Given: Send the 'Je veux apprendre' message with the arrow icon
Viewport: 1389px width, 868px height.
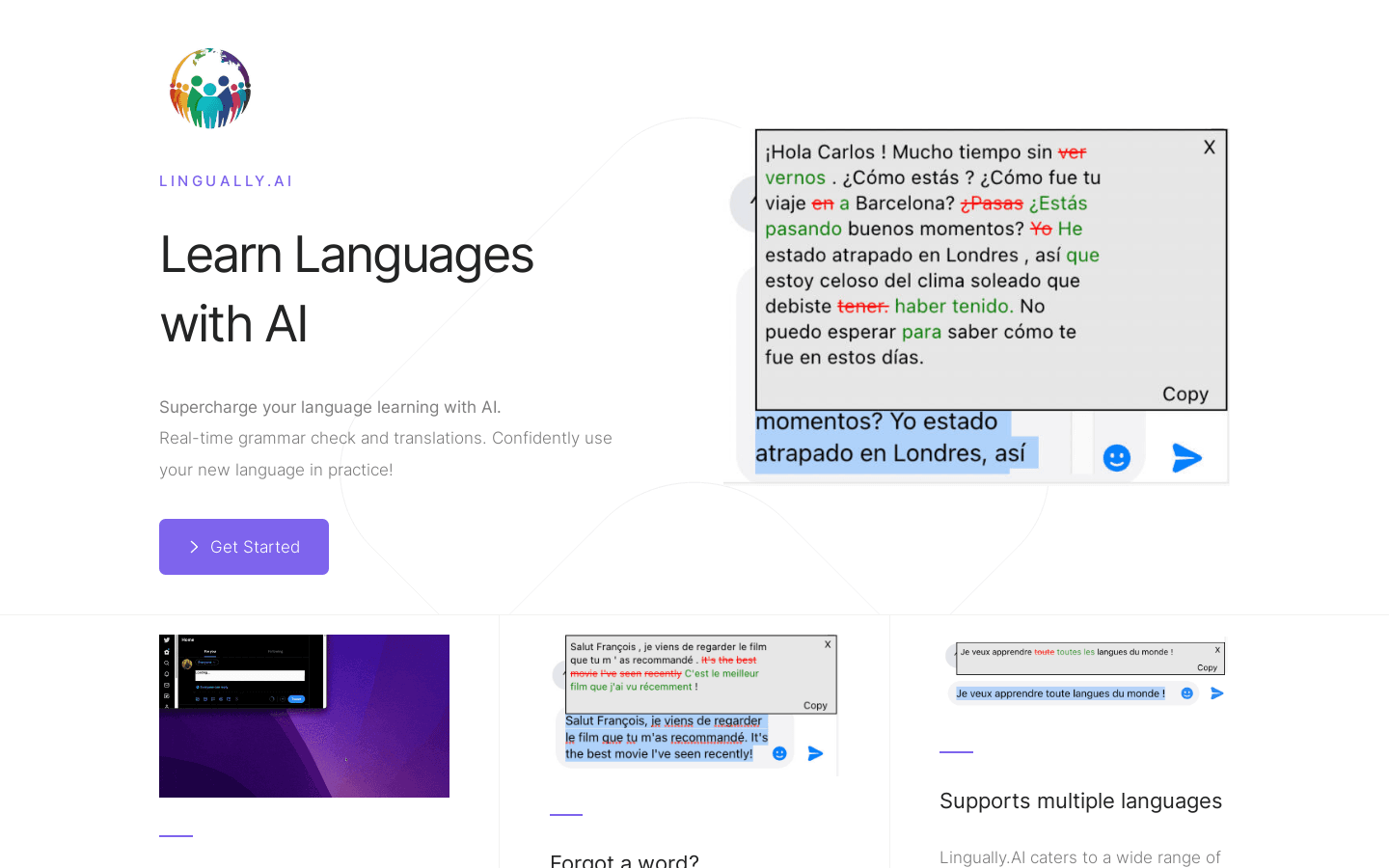Looking at the screenshot, I should coord(1216,692).
